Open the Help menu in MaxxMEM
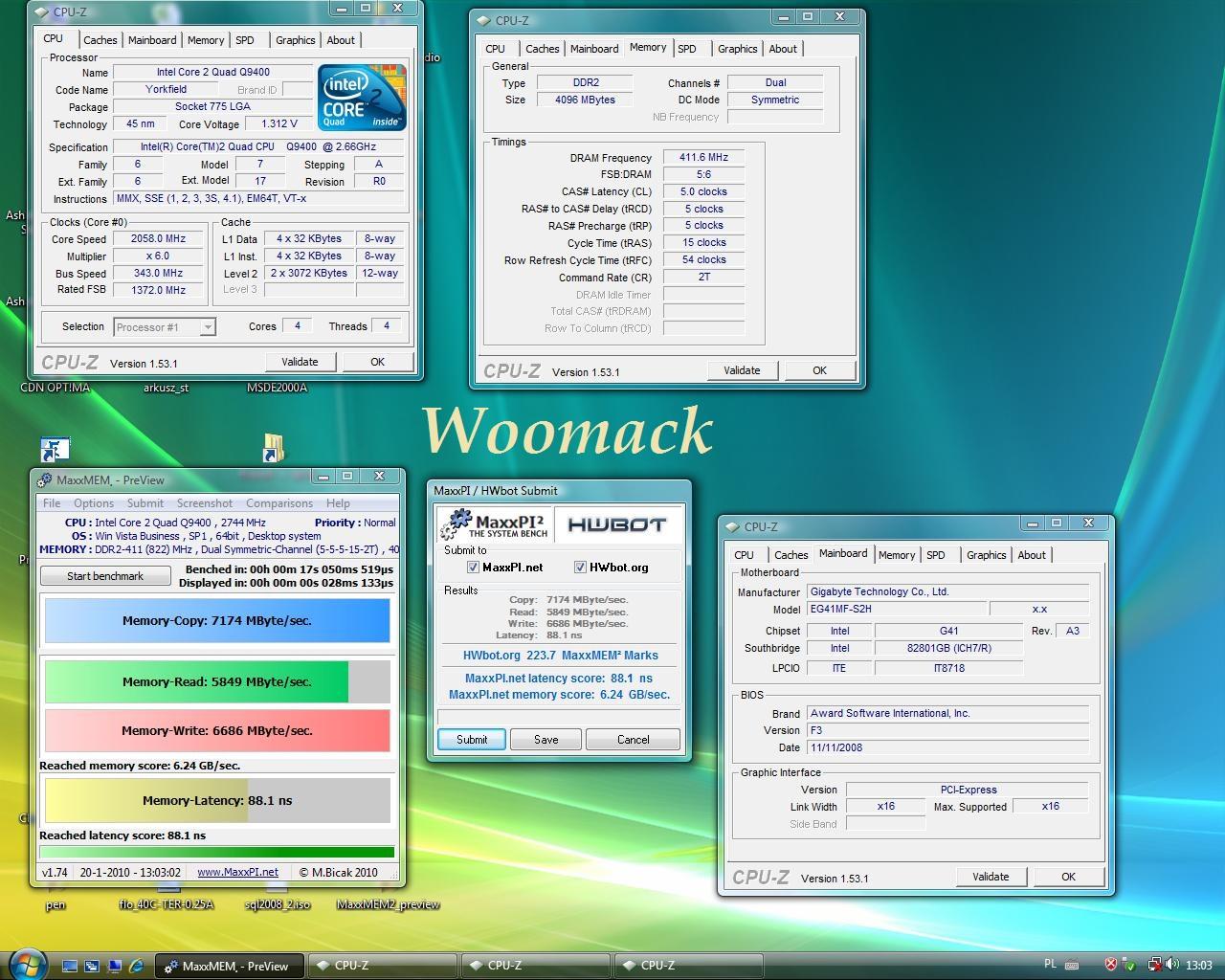The image size is (1225, 980). [x=338, y=503]
